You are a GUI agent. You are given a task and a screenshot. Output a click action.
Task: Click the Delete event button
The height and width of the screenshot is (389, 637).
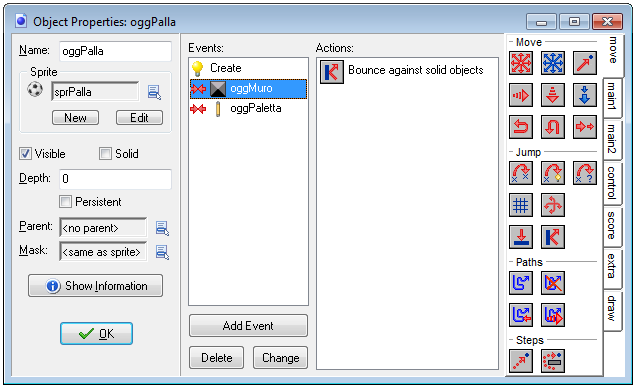click(x=217, y=358)
